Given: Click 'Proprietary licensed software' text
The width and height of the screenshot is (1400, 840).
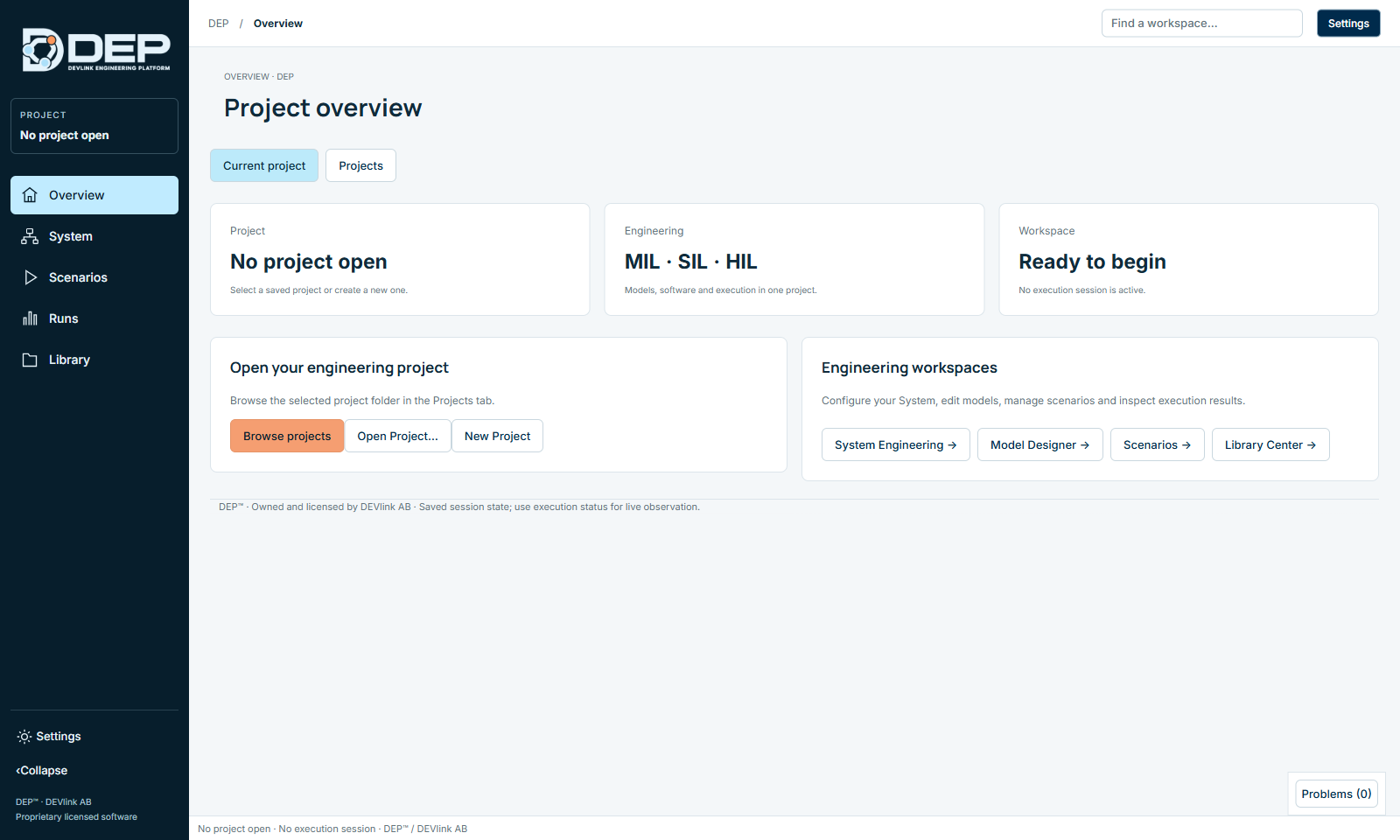Looking at the screenshot, I should tap(76, 817).
